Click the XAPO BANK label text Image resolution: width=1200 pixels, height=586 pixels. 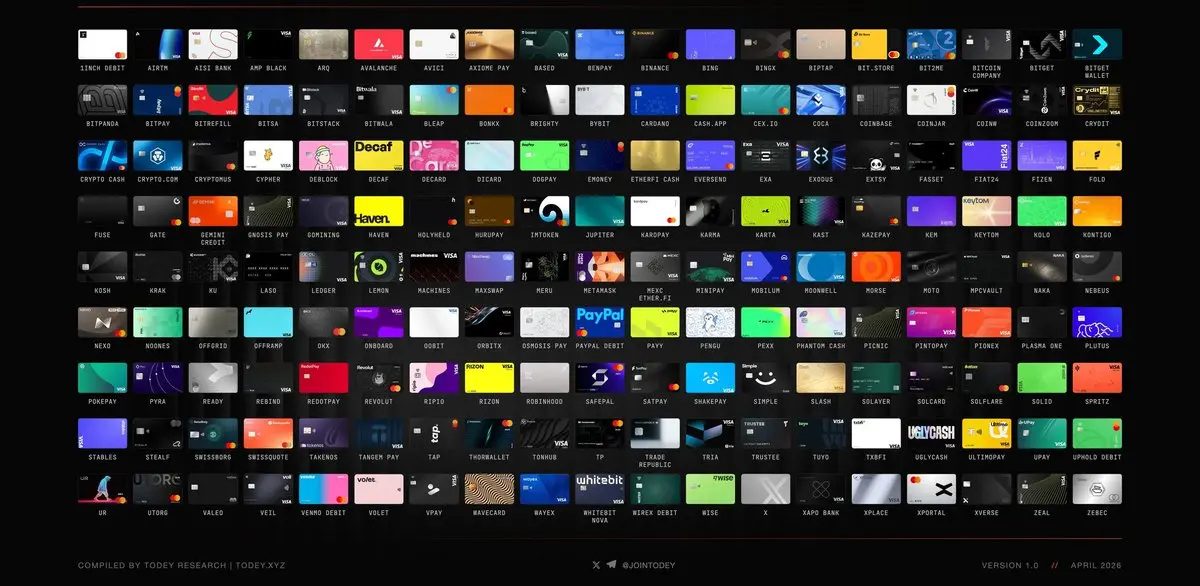821,513
